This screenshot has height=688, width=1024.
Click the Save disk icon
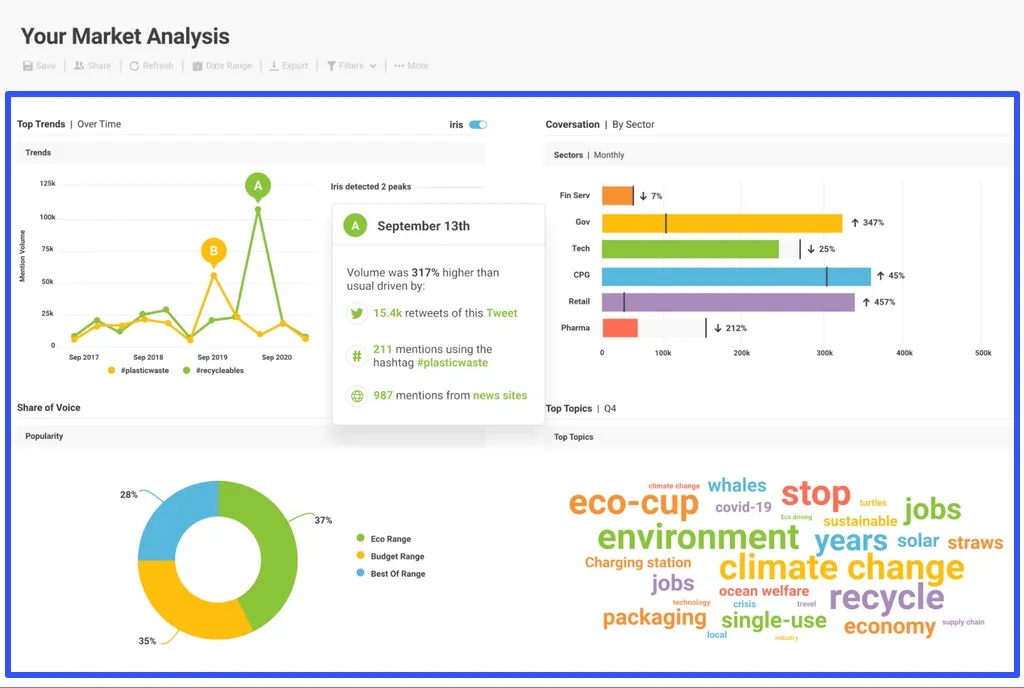pos(28,66)
